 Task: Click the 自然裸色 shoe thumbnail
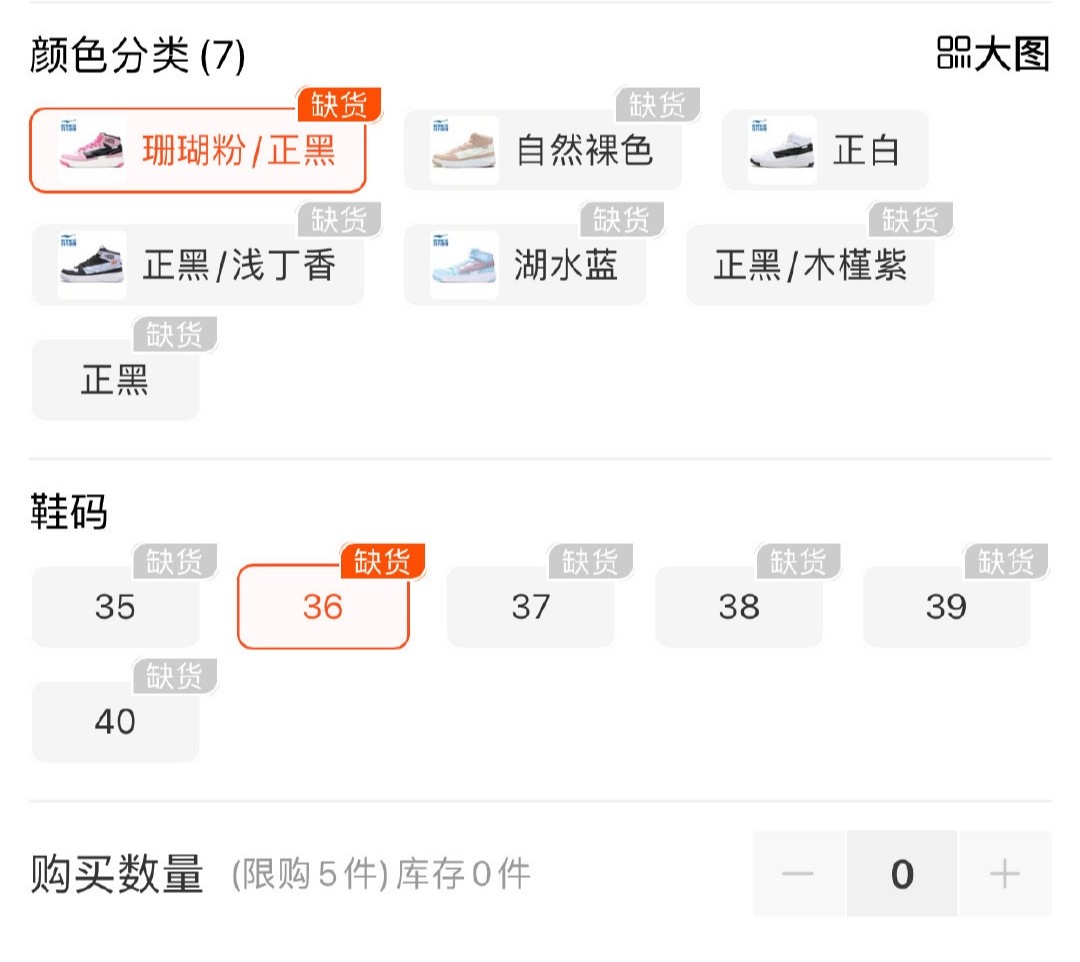point(465,150)
